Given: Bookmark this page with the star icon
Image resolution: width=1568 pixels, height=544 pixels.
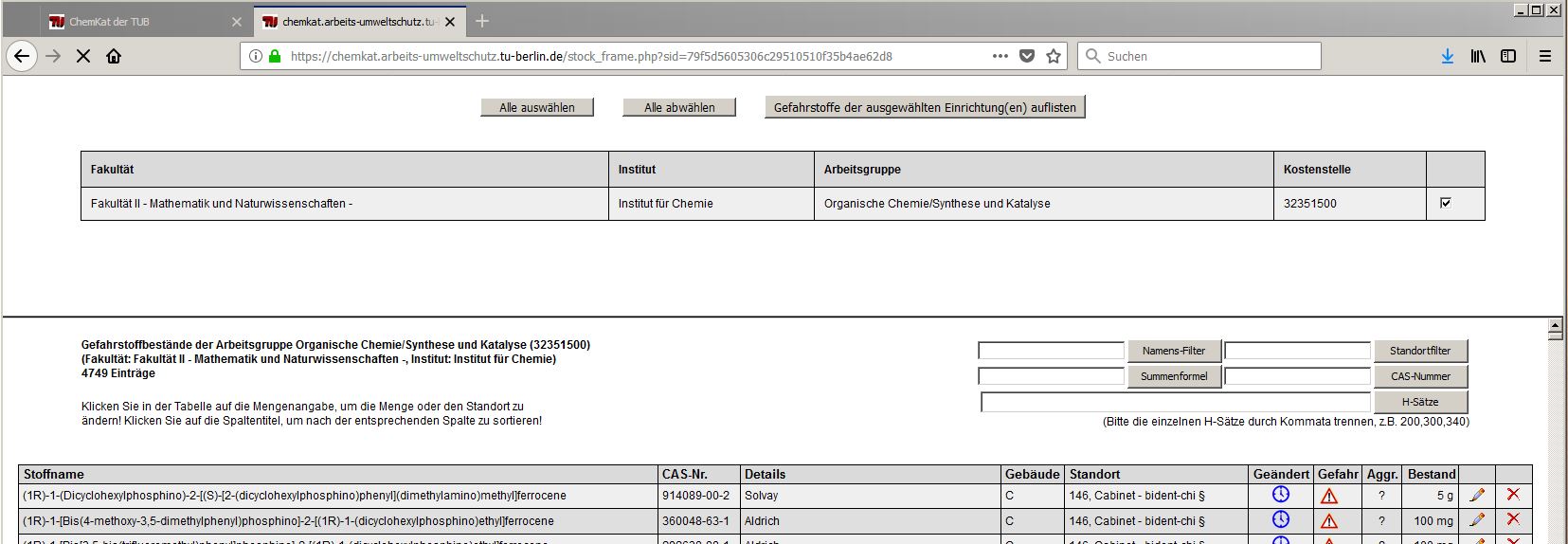Looking at the screenshot, I should coord(1053,56).
